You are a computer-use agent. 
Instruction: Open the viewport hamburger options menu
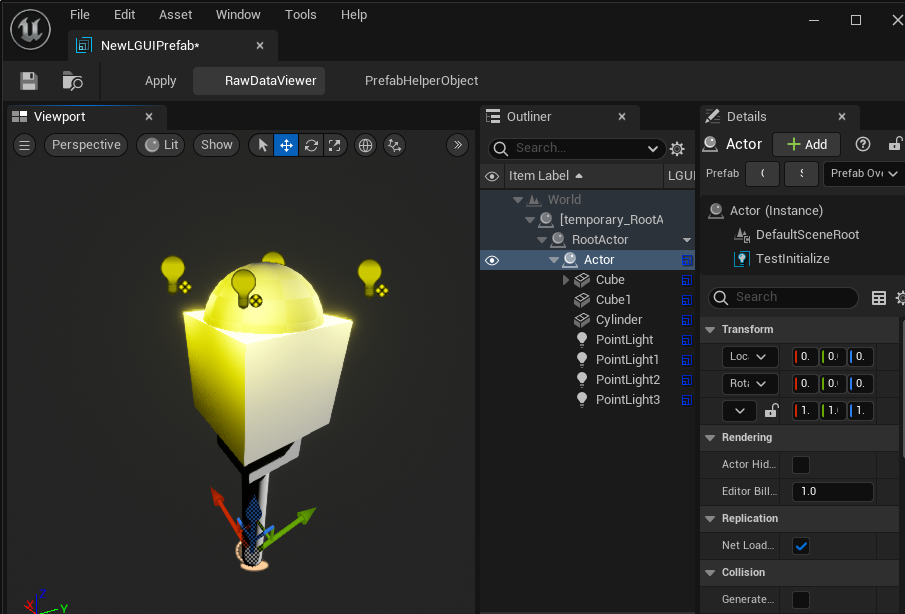[25, 145]
